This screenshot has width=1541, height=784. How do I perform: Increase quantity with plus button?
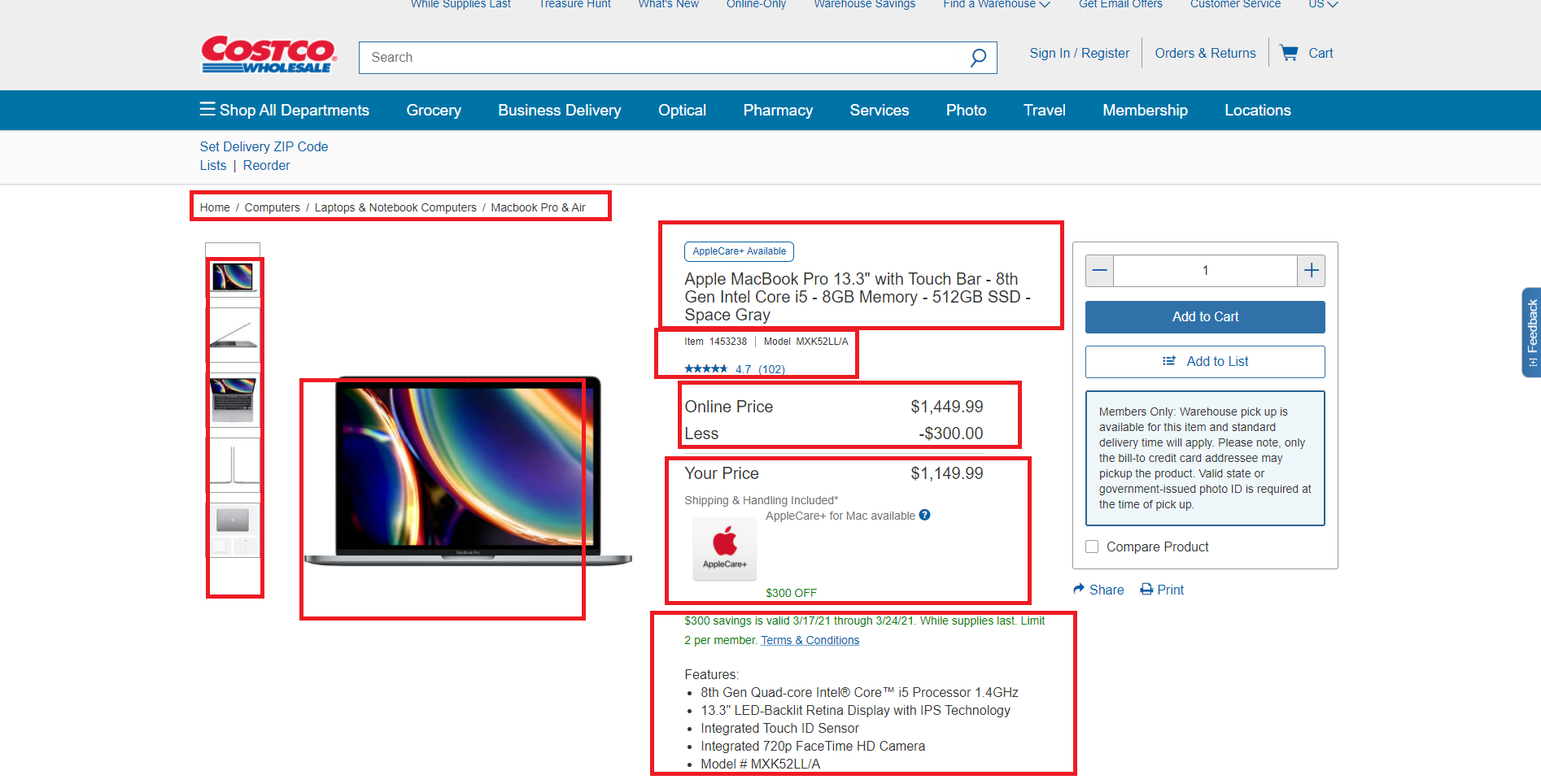(1311, 271)
